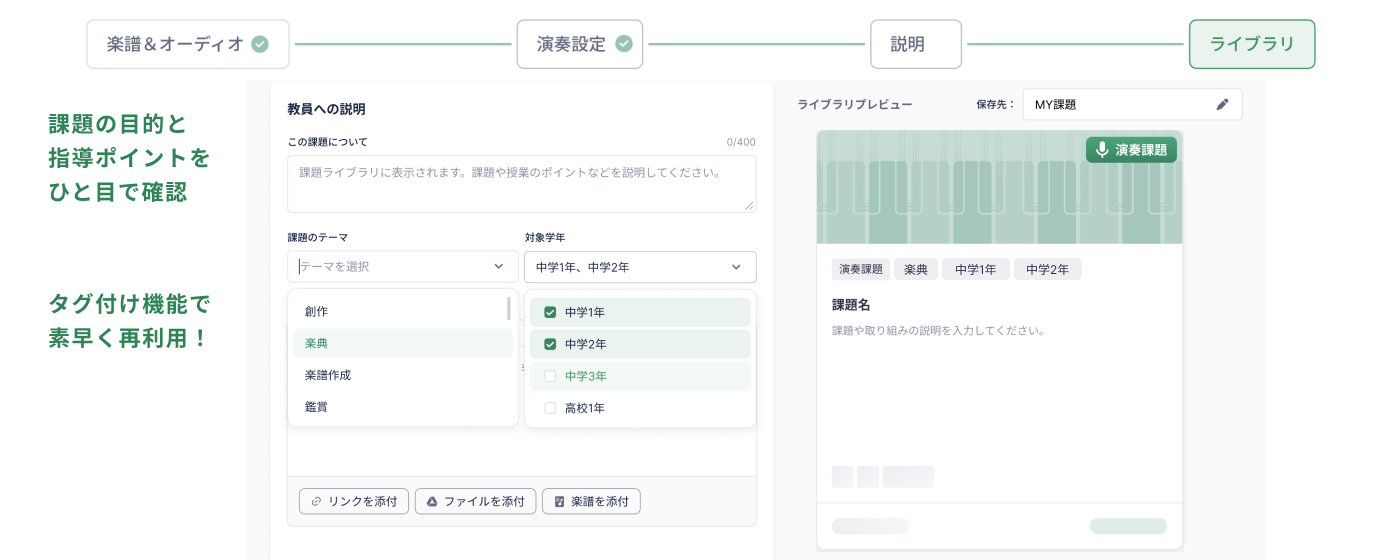The image size is (1400, 560).
Task: Click the pencil edit icon beside MY課題
Action: coord(1222,104)
